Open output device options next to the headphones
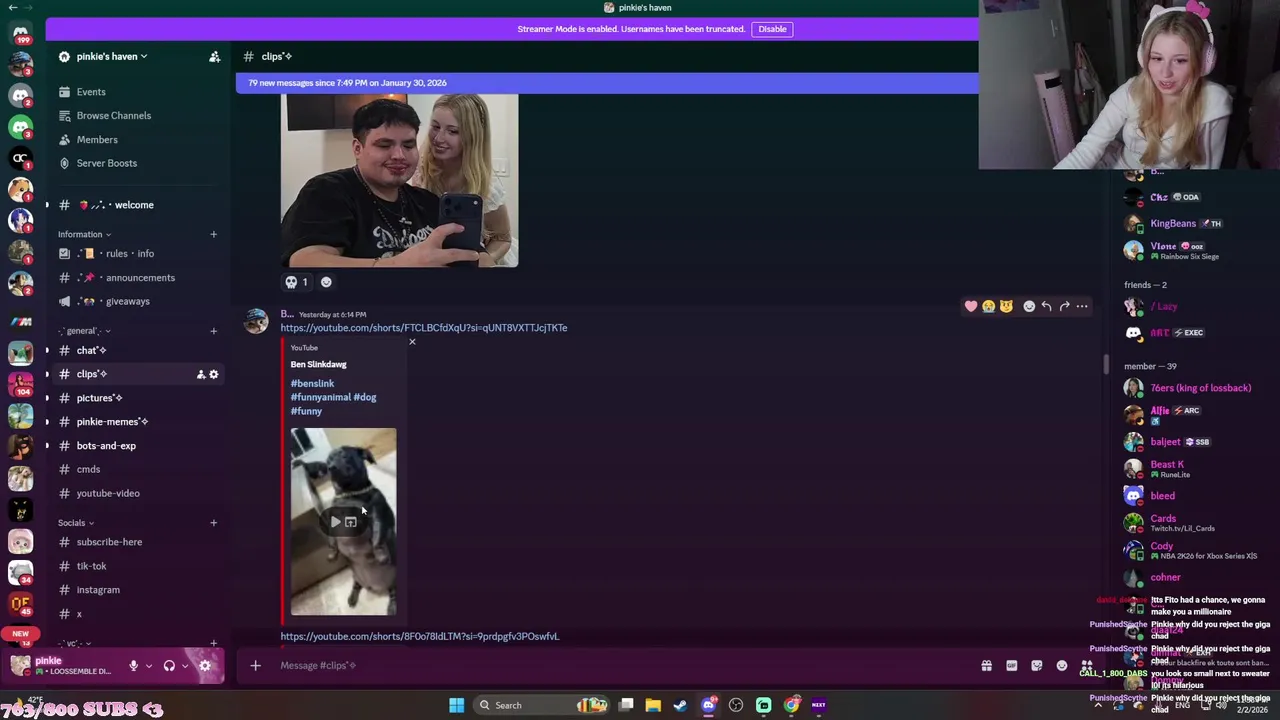The image size is (1280, 720). [185, 666]
